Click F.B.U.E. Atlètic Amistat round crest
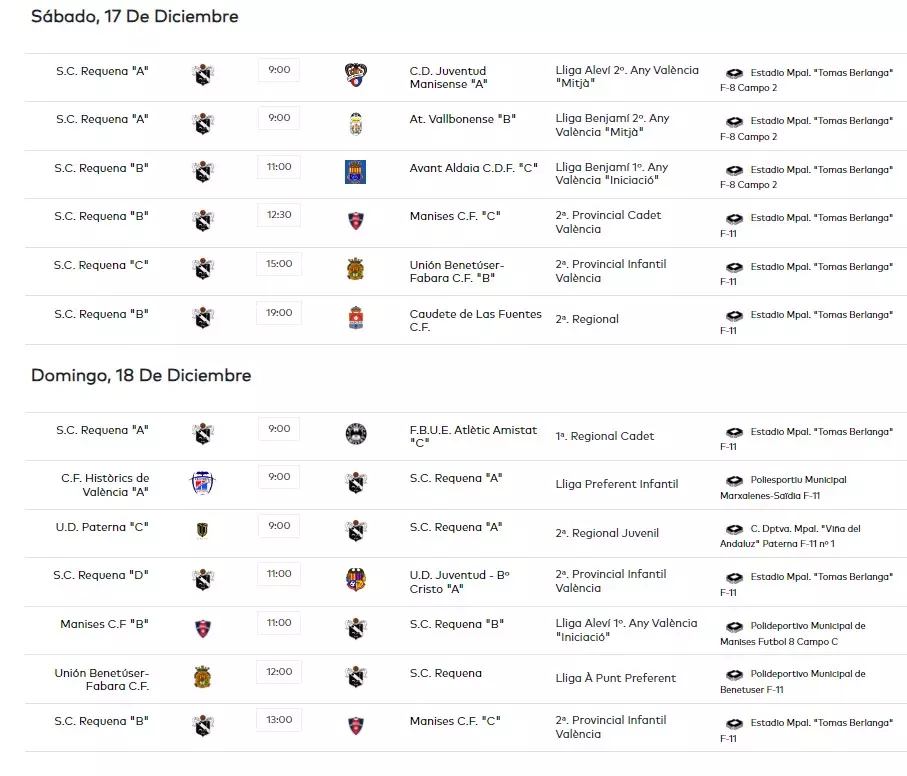The width and height of the screenshot is (907, 776). click(x=355, y=434)
